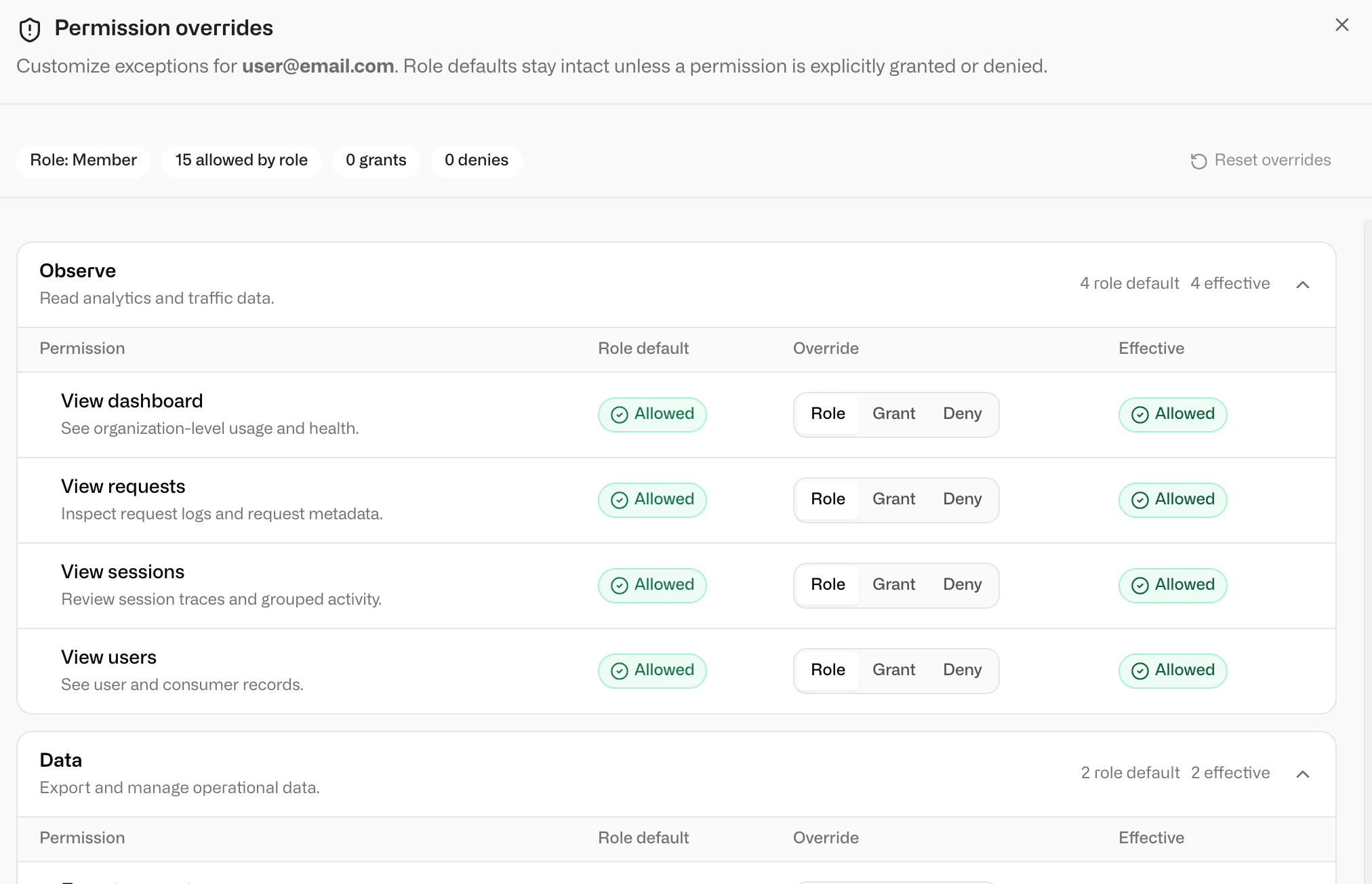The height and width of the screenshot is (884, 1372).
Task: Select Role override for View requests
Action: (x=828, y=500)
